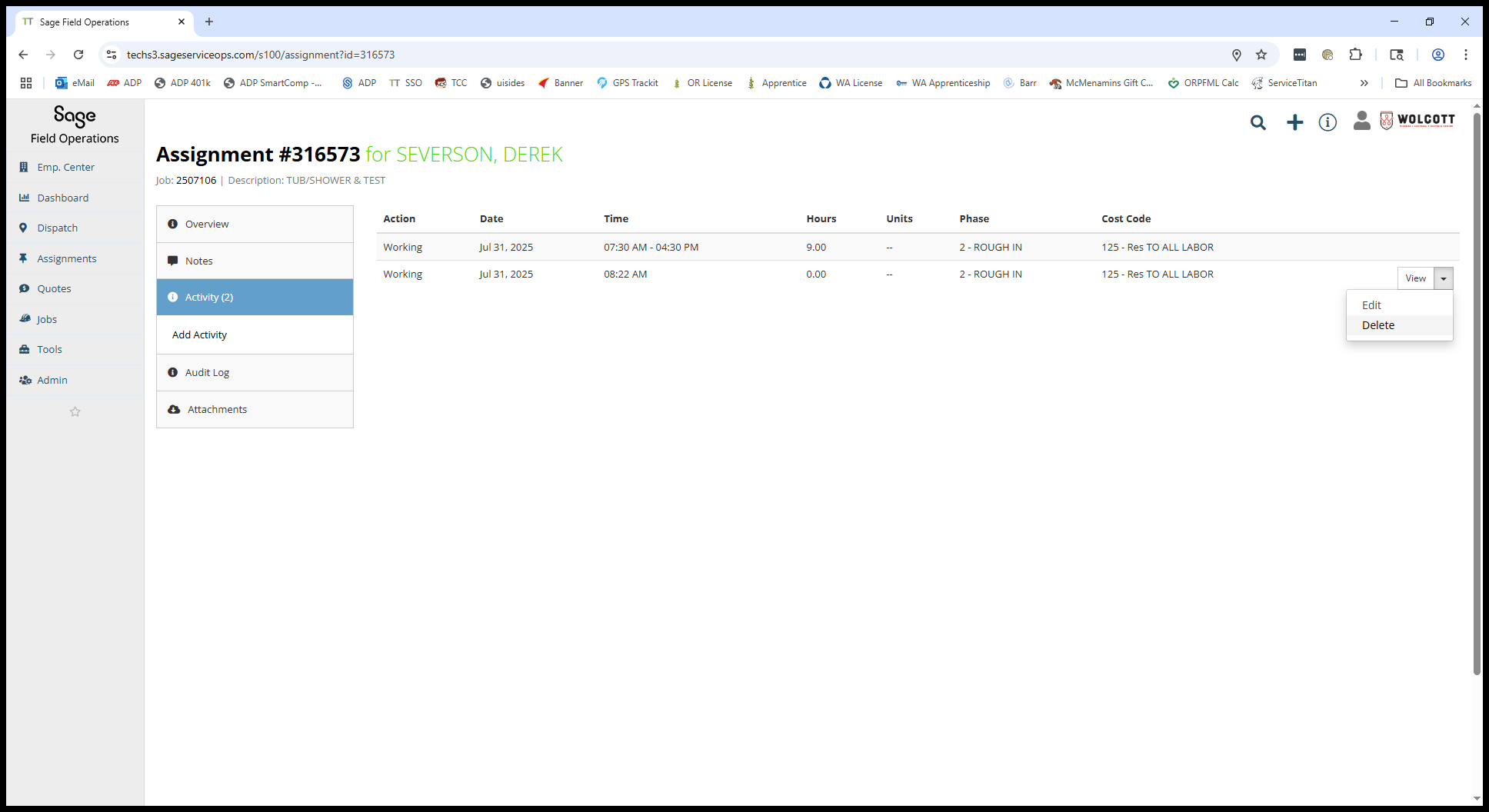Open the apps grid in bookmarks bar
Image resolution: width=1489 pixels, height=812 pixels.
click(26, 83)
